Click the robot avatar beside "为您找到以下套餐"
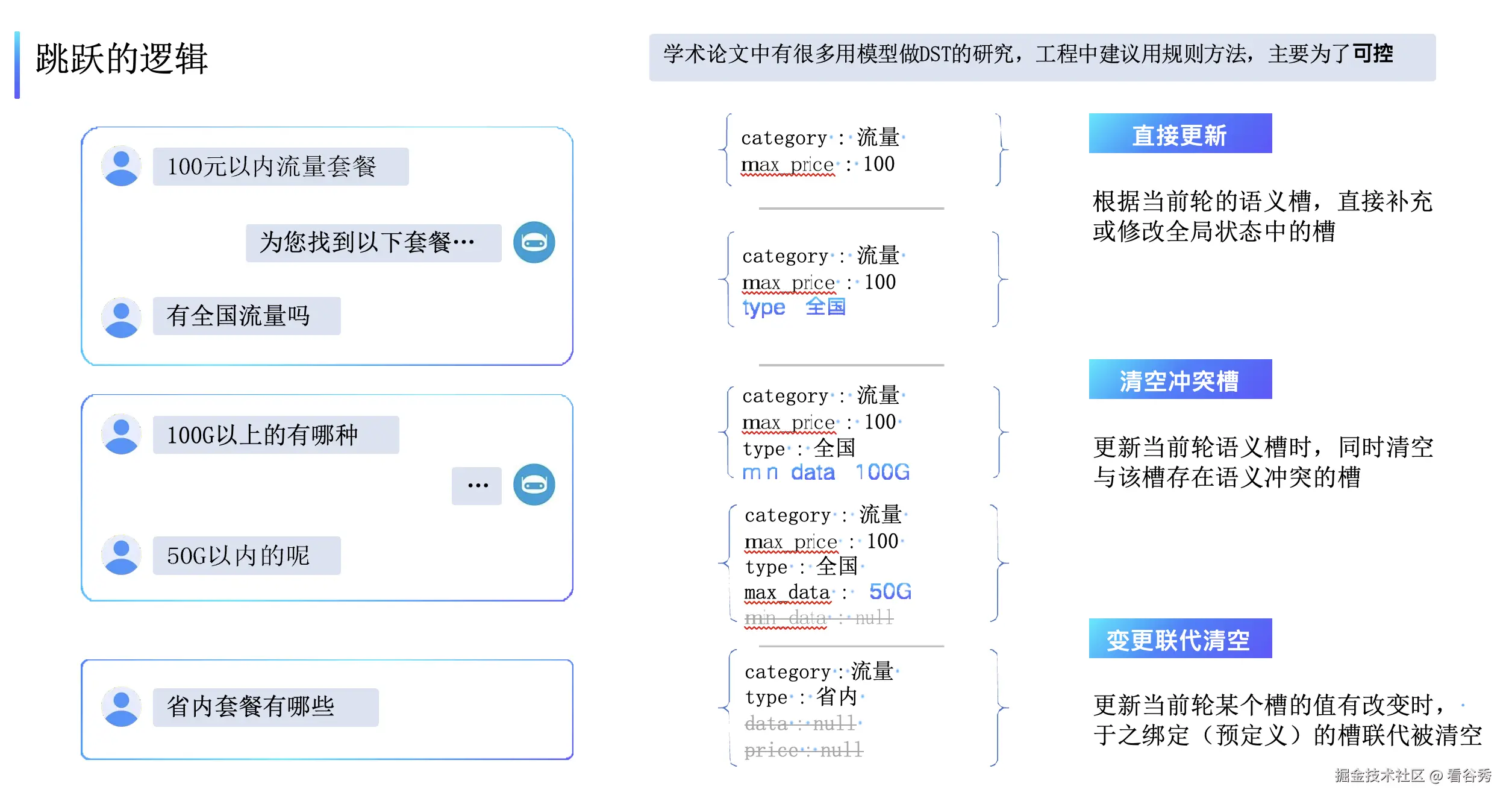1512x804 pixels. pyautogui.click(x=534, y=242)
